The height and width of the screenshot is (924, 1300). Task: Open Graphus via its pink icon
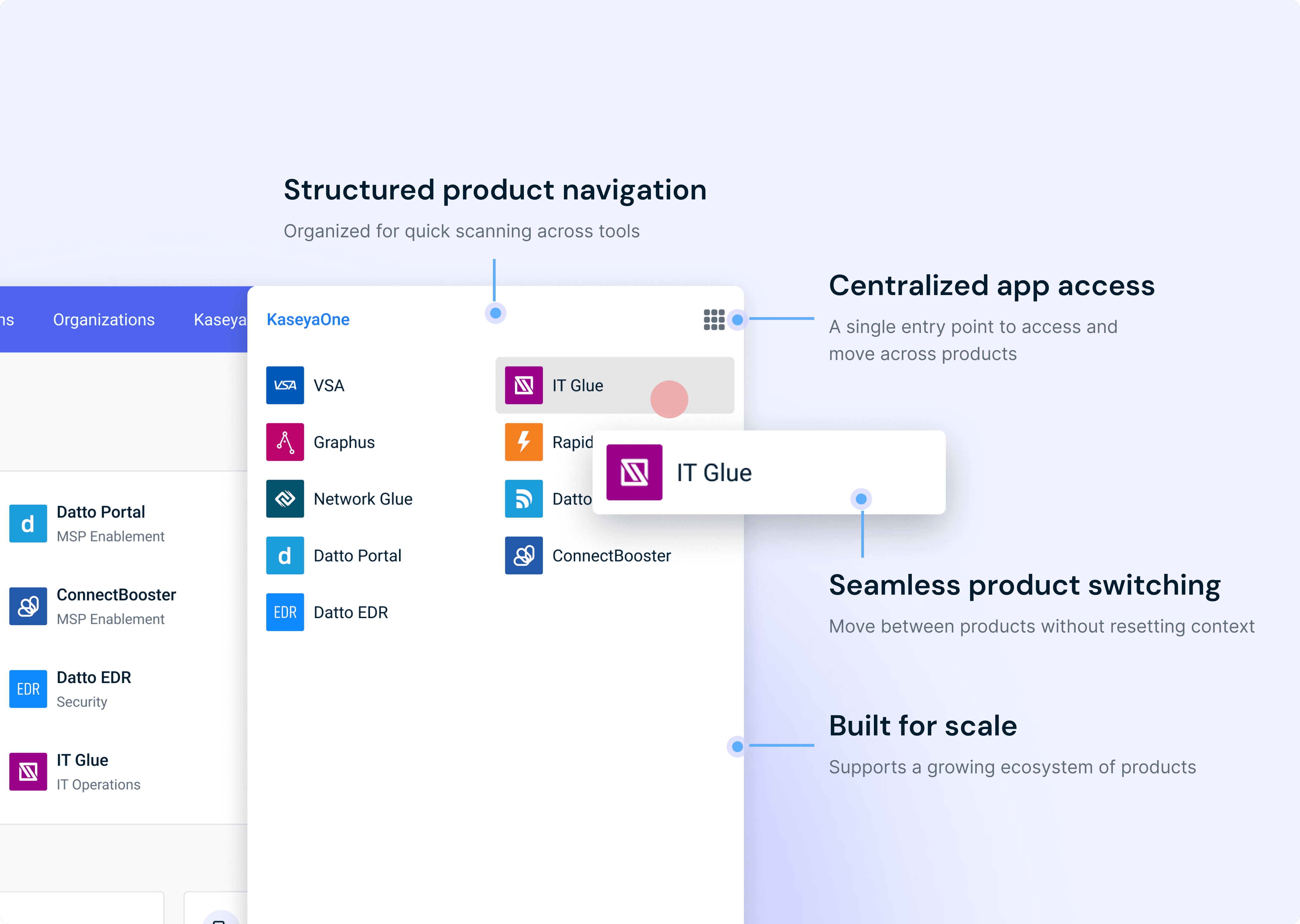click(285, 442)
